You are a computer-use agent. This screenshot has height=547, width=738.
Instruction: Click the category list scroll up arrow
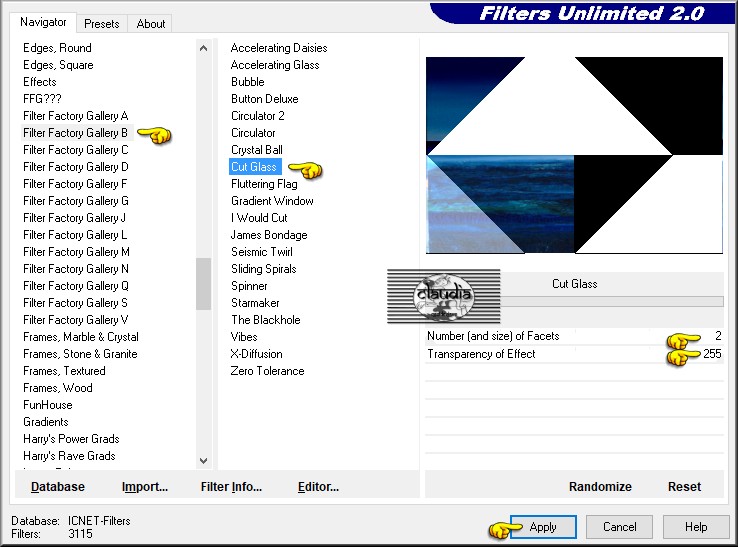[x=203, y=48]
